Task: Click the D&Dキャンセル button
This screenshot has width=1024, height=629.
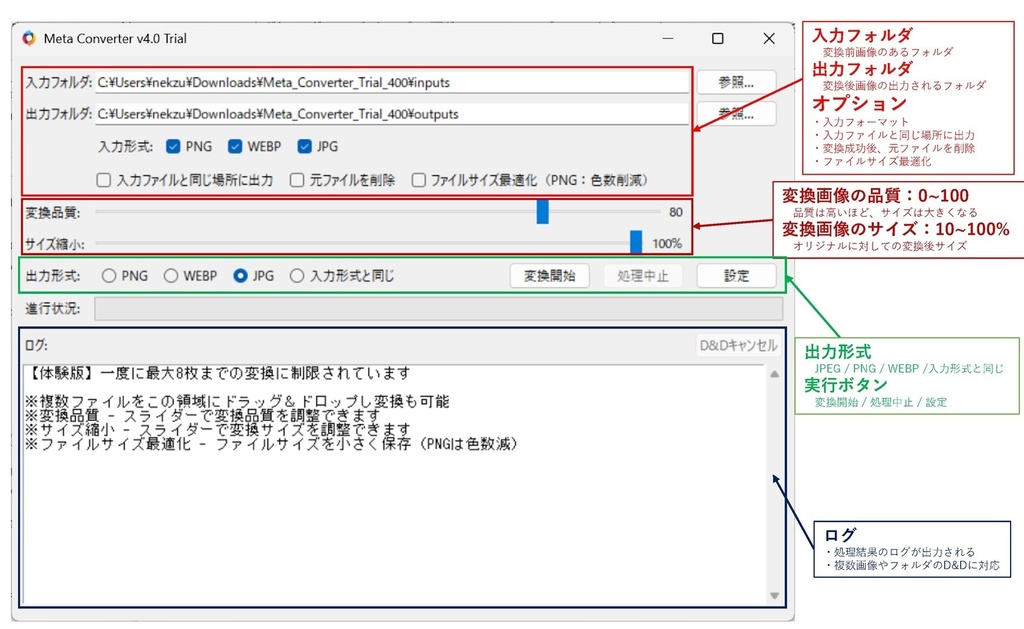Action: click(739, 345)
